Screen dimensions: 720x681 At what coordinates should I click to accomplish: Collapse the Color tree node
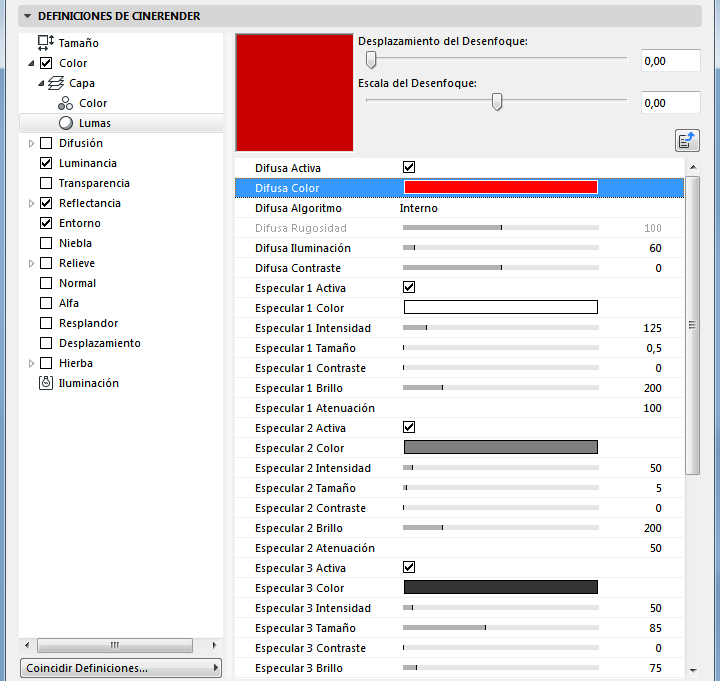(x=31, y=63)
